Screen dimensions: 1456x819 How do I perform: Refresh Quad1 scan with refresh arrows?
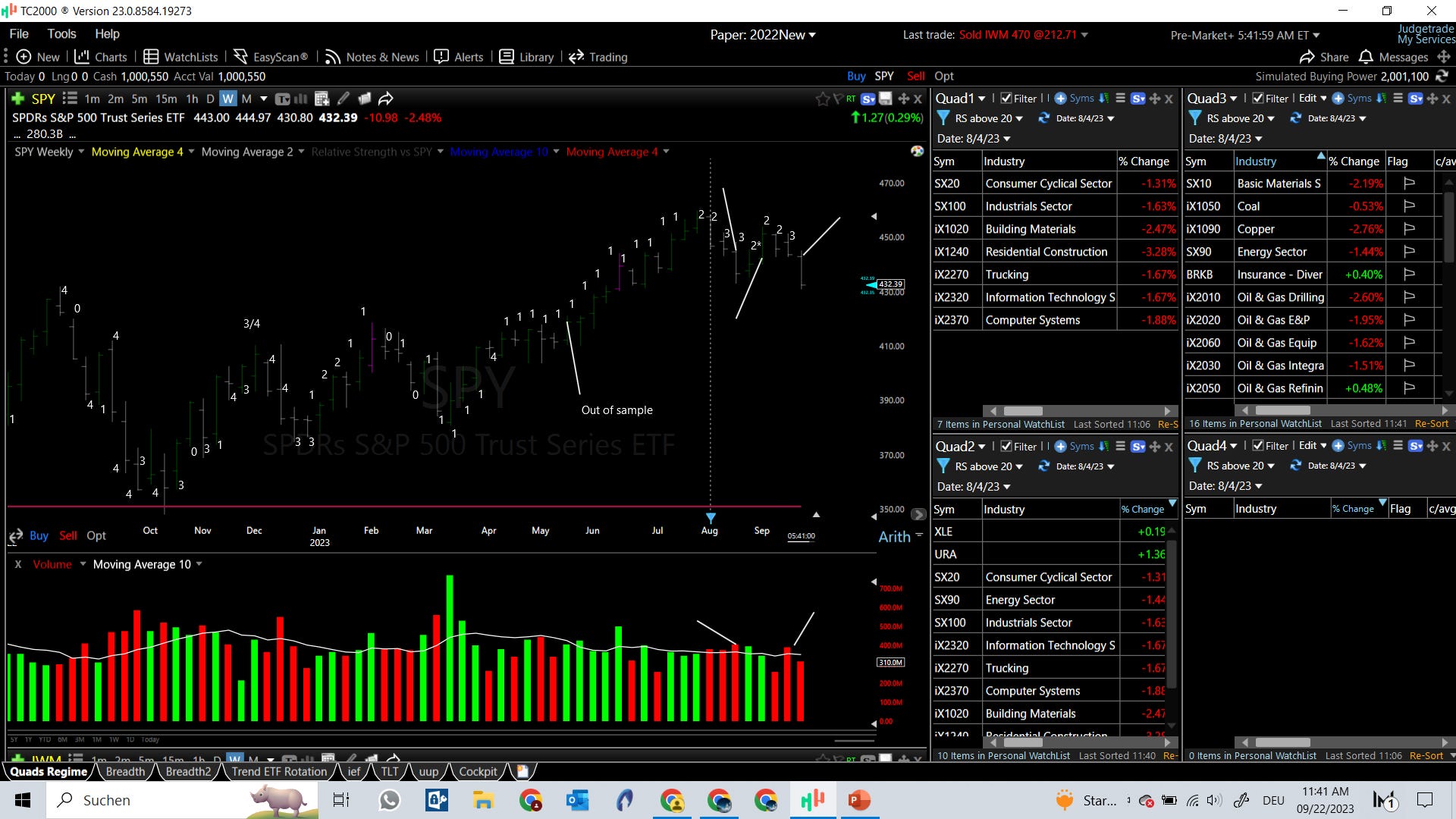[1043, 118]
